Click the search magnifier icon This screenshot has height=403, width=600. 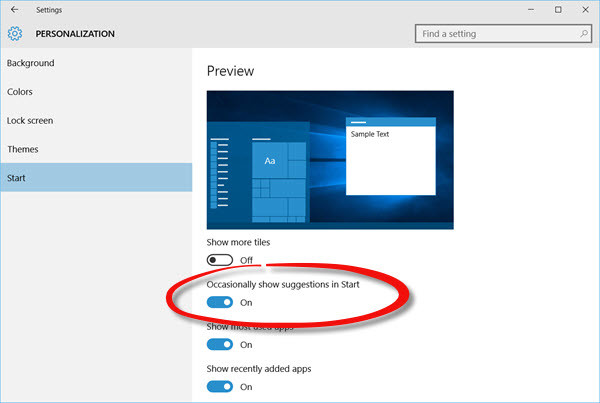584,34
